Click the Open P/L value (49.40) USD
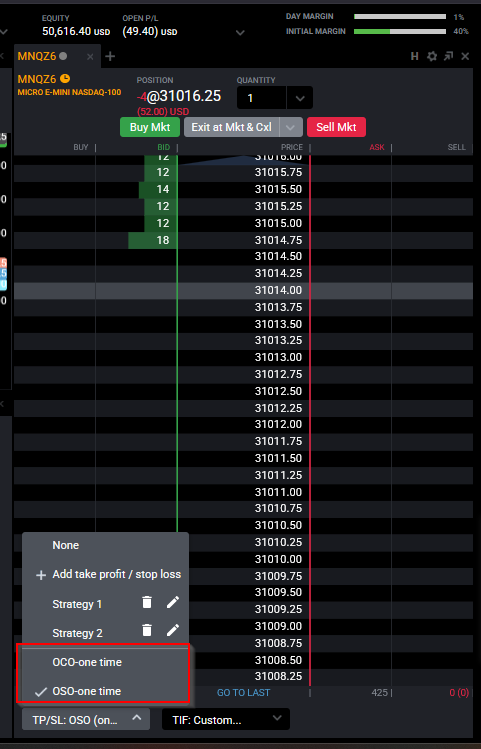This screenshot has width=481, height=749. [x=150, y=32]
